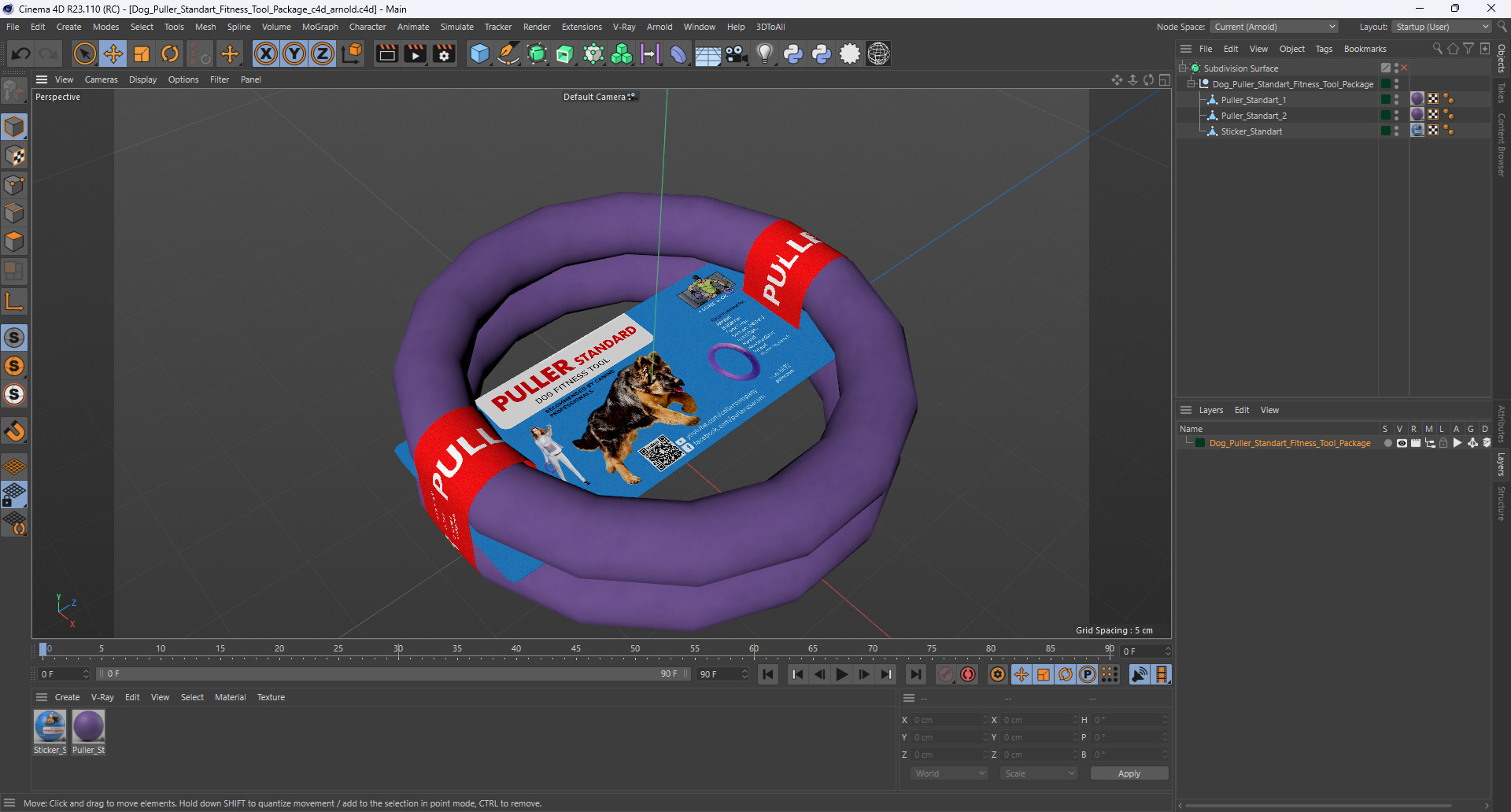
Task: Select Puller_Standart_1 object
Action: (1253, 100)
